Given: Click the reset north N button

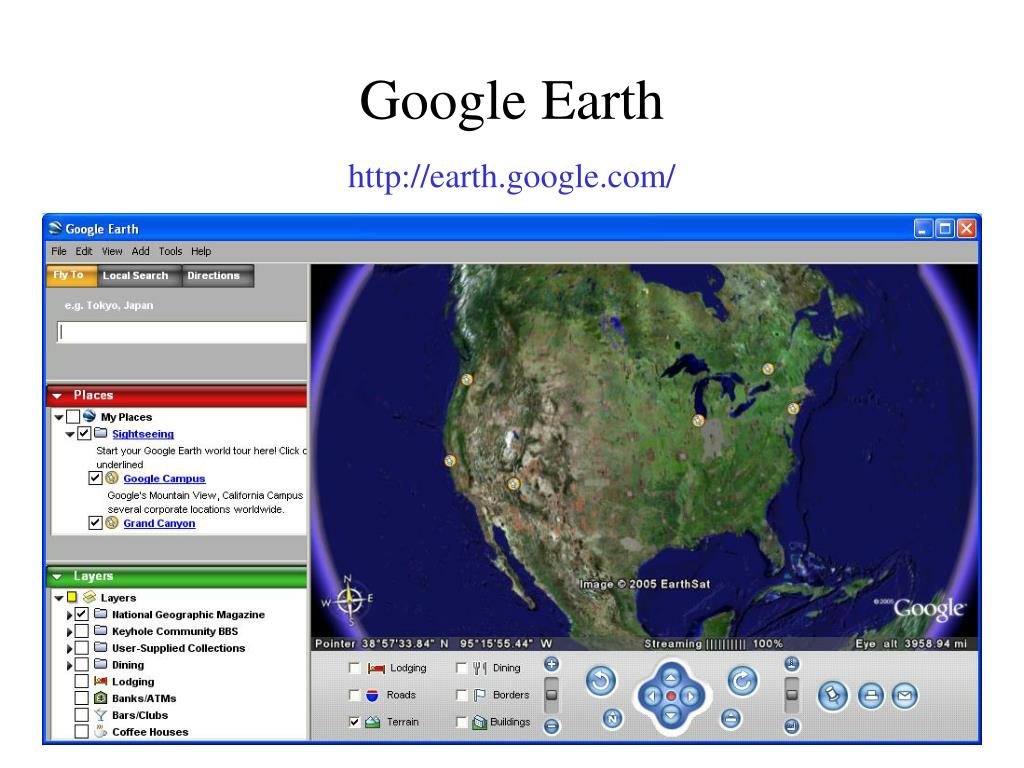Looking at the screenshot, I should pyautogui.click(x=613, y=718).
